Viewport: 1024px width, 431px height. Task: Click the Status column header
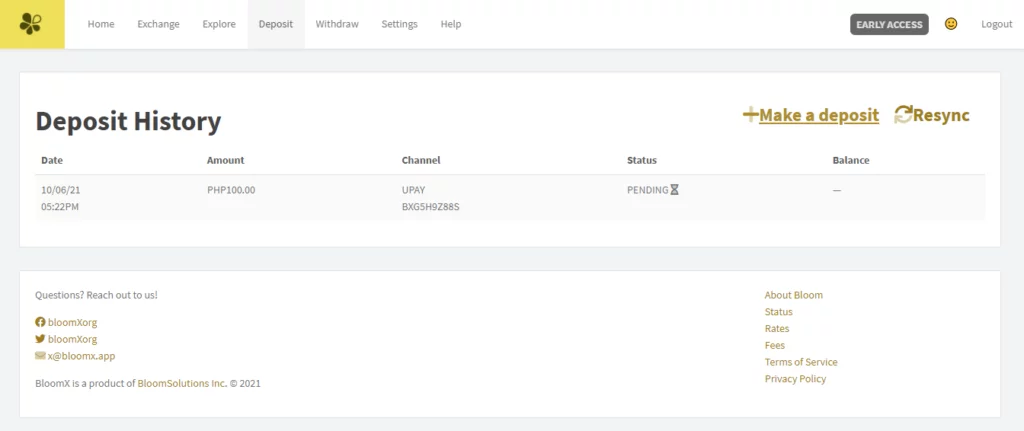coord(641,160)
